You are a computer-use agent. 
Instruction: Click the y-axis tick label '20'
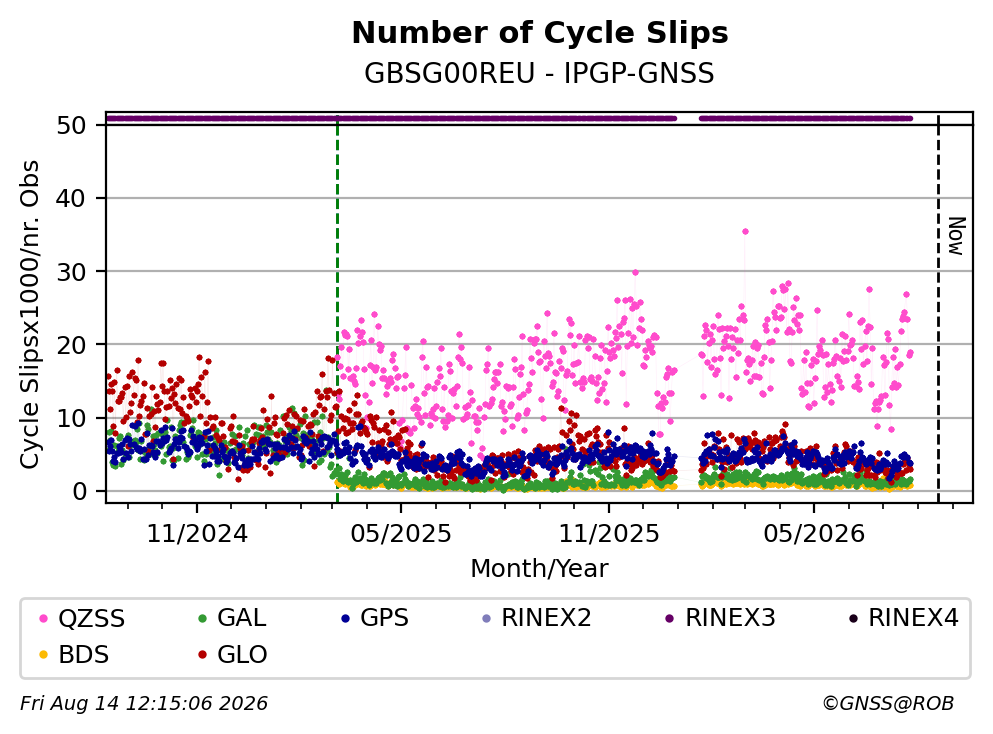tap(72, 345)
